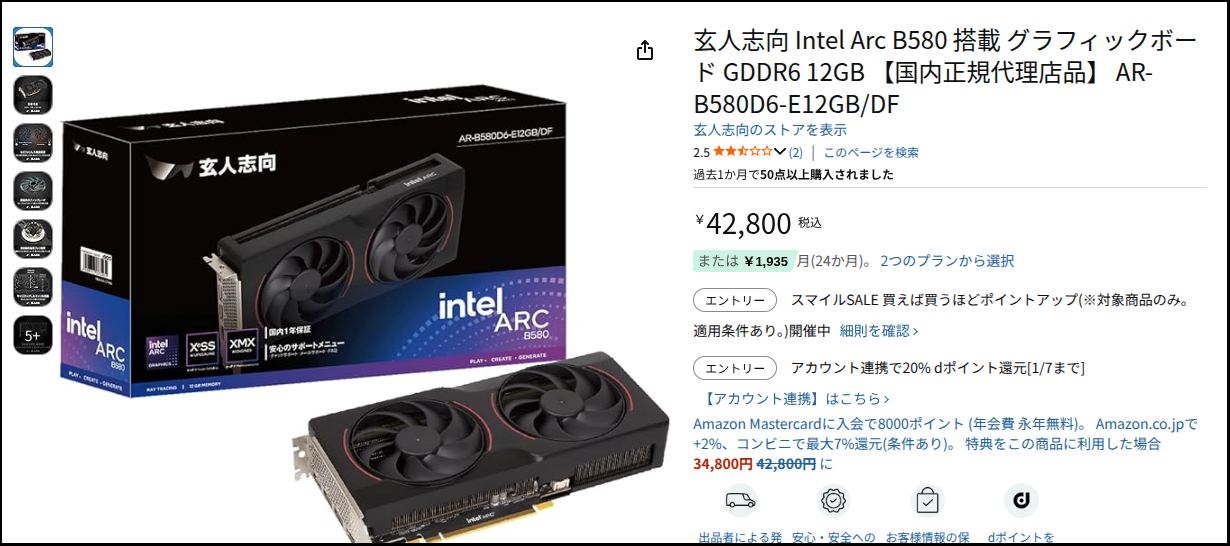
Task: Click the security badge icon
Action: [x=834, y=500]
